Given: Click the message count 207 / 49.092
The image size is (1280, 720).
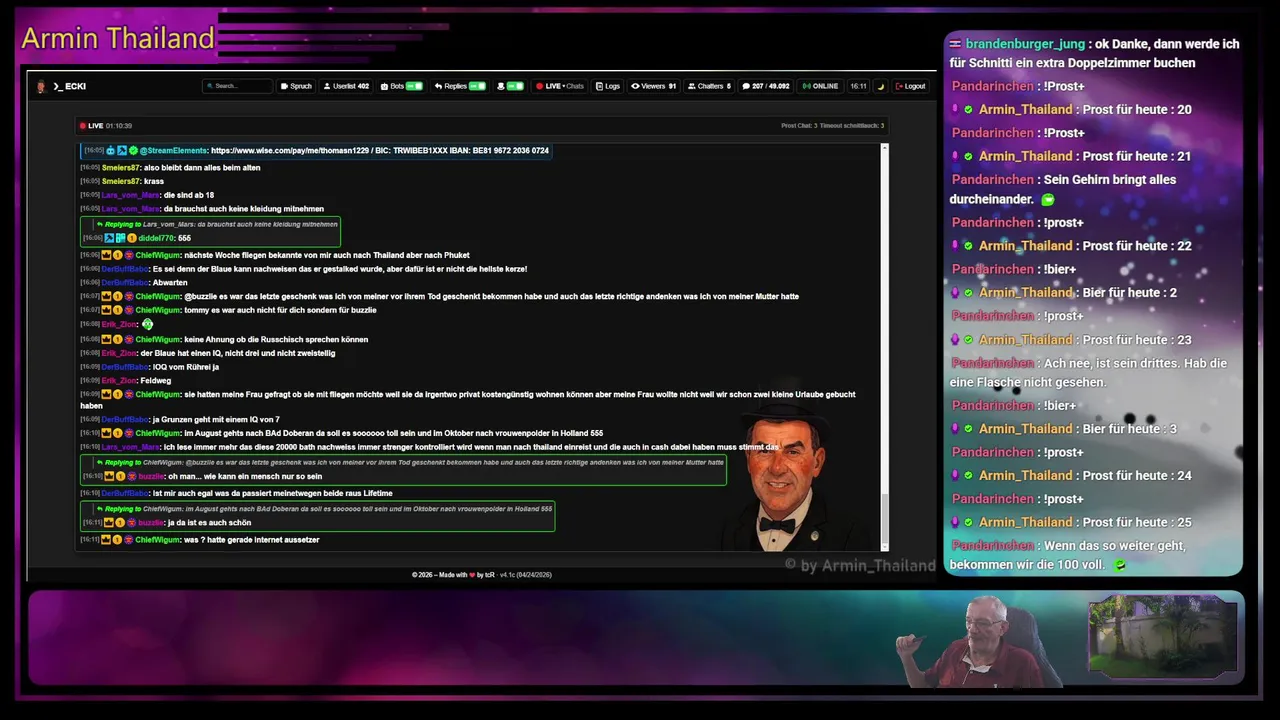Looking at the screenshot, I should pos(765,86).
